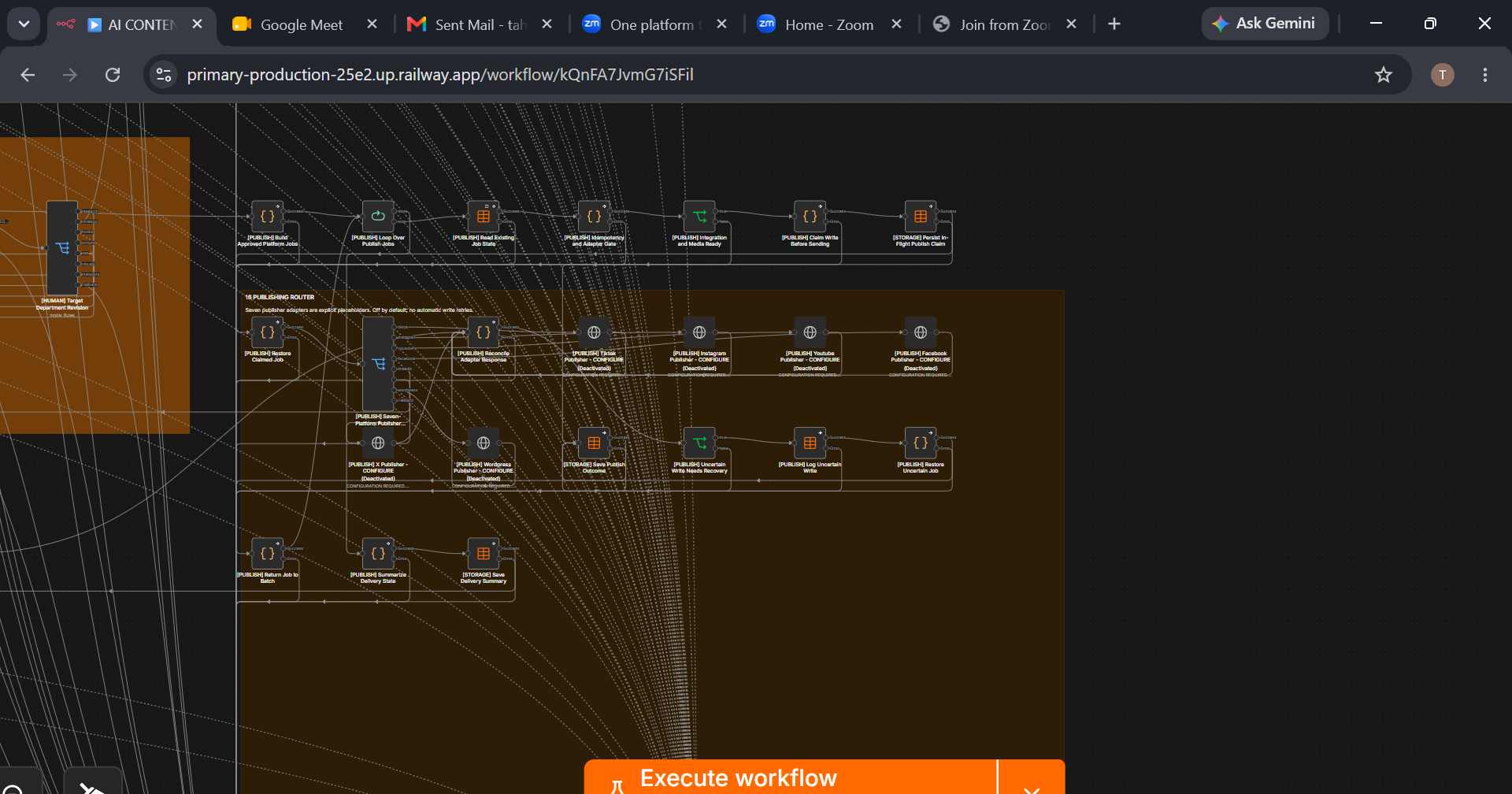Select the Uncertain Write Needs Recovery node
Viewport: 1512px width, 794px height.
coord(699,443)
